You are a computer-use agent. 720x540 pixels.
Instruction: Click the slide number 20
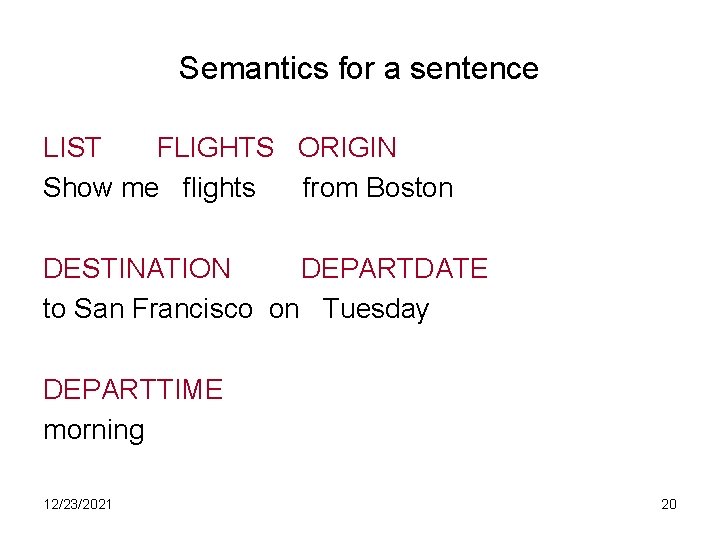[x=669, y=504]
